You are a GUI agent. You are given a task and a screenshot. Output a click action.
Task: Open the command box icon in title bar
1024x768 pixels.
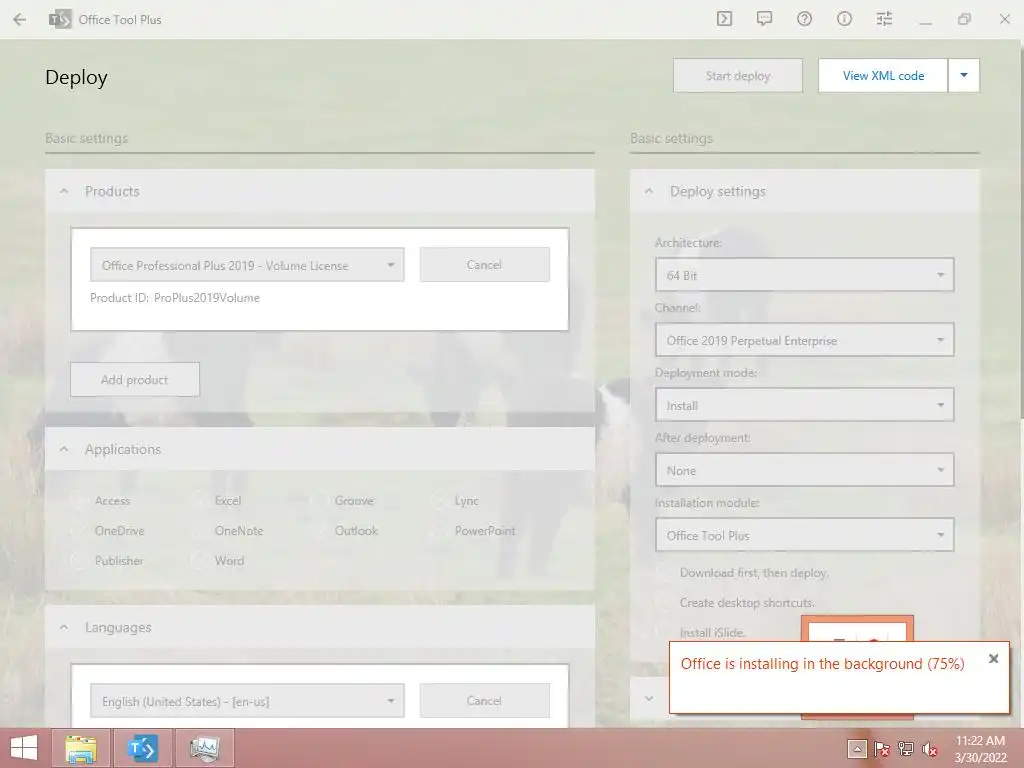[724, 19]
